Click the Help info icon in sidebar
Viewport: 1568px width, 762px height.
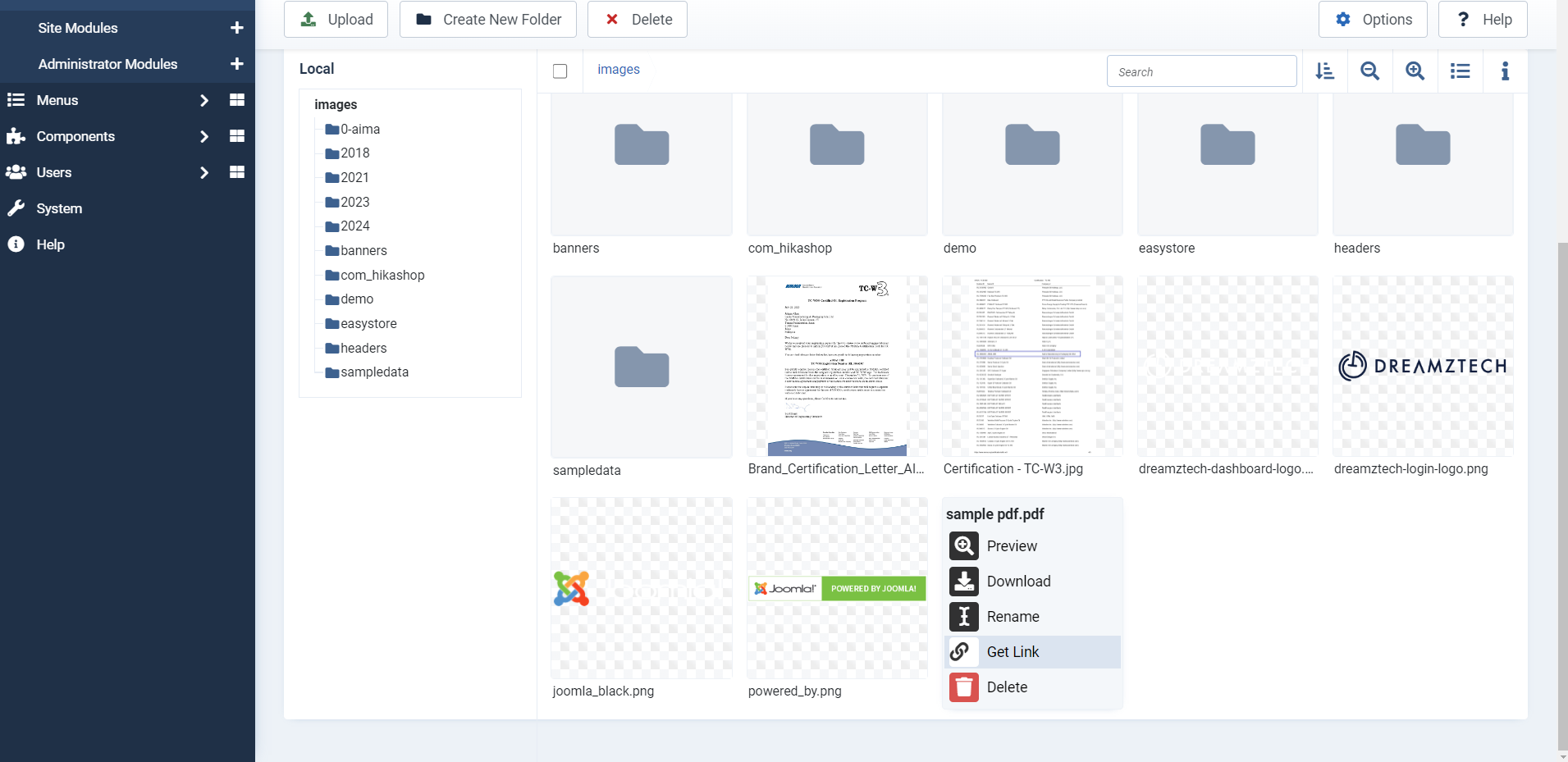tap(16, 244)
